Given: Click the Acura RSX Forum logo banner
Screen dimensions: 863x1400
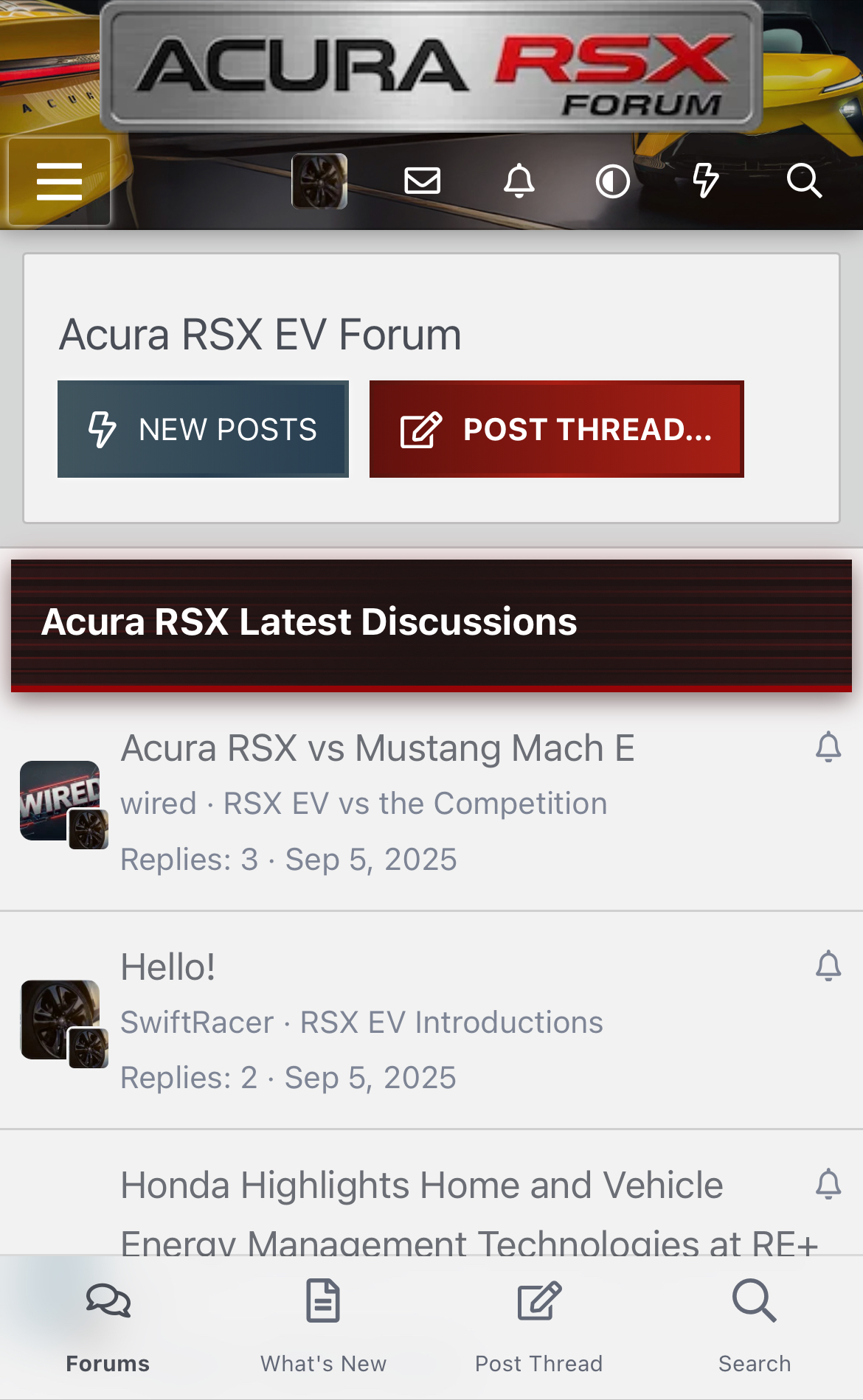Looking at the screenshot, I should (x=431, y=66).
